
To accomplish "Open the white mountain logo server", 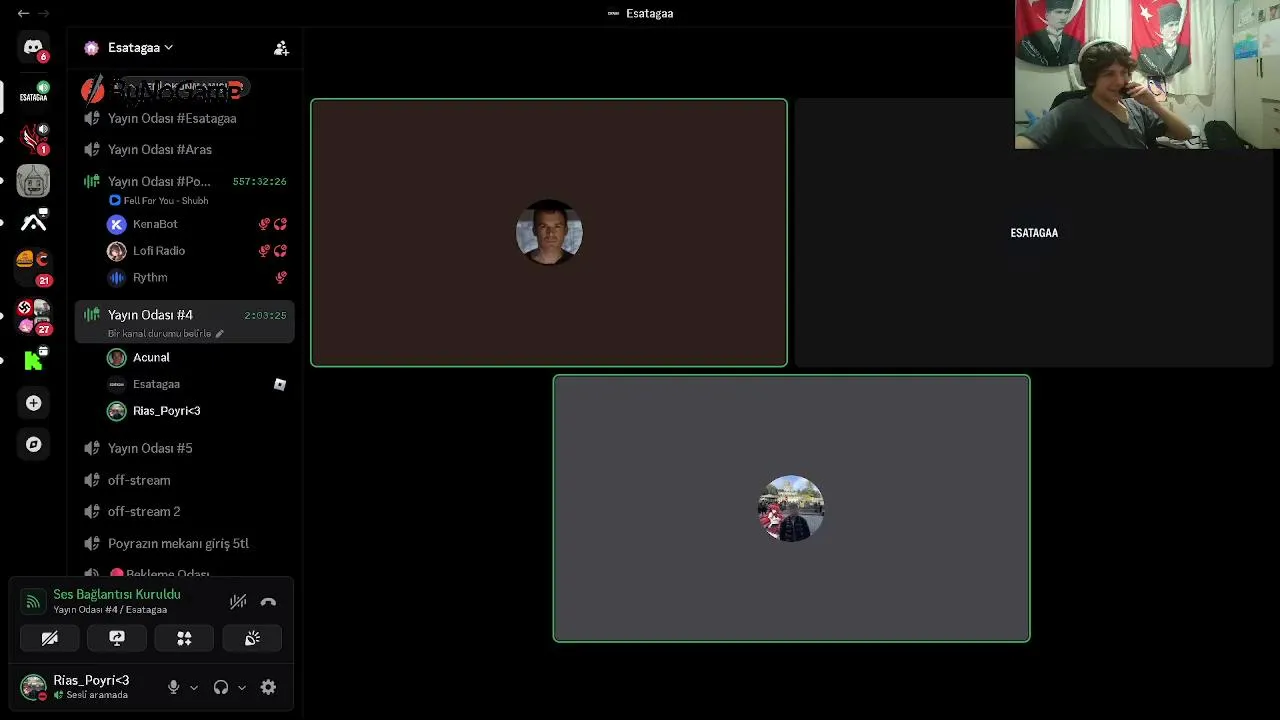I will (x=33, y=223).
